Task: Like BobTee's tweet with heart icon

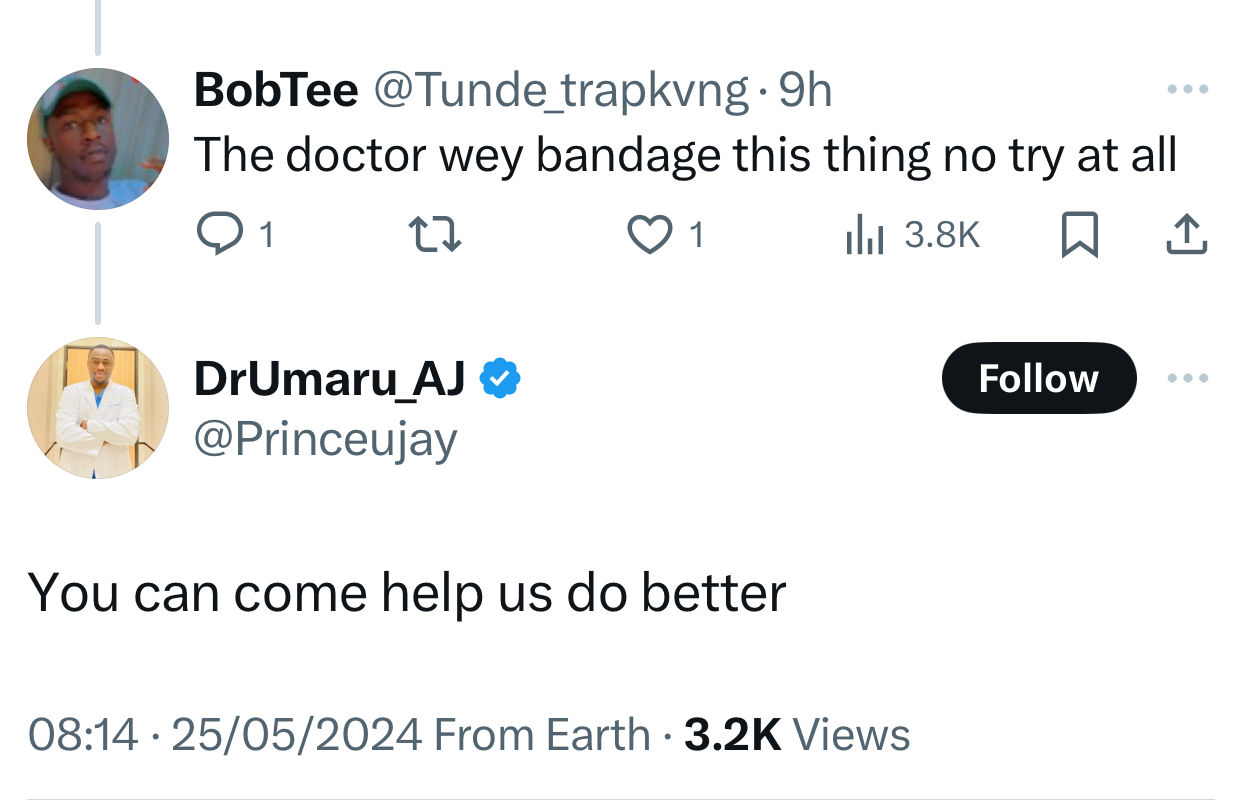Action: click(649, 235)
